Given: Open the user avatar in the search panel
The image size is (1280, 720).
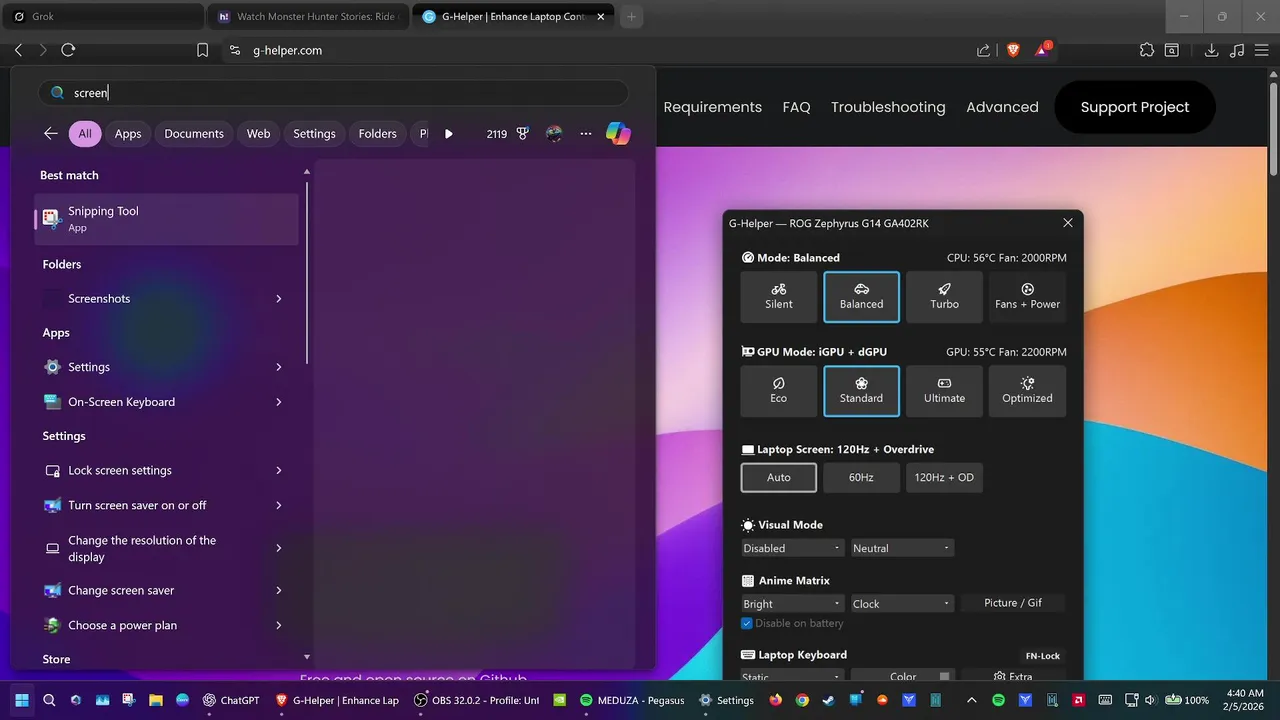Looking at the screenshot, I should click(x=554, y=134).
